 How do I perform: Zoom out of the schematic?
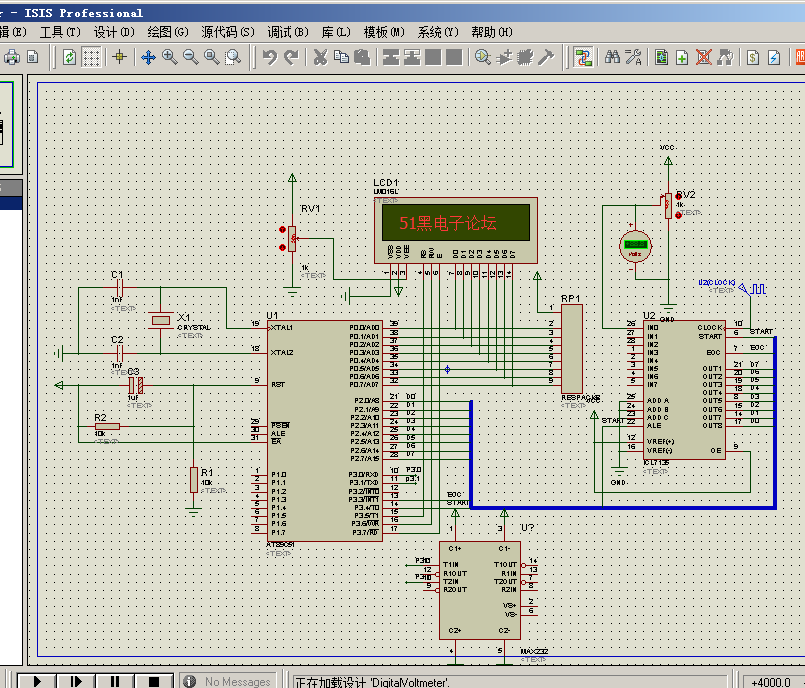[190, 57]
